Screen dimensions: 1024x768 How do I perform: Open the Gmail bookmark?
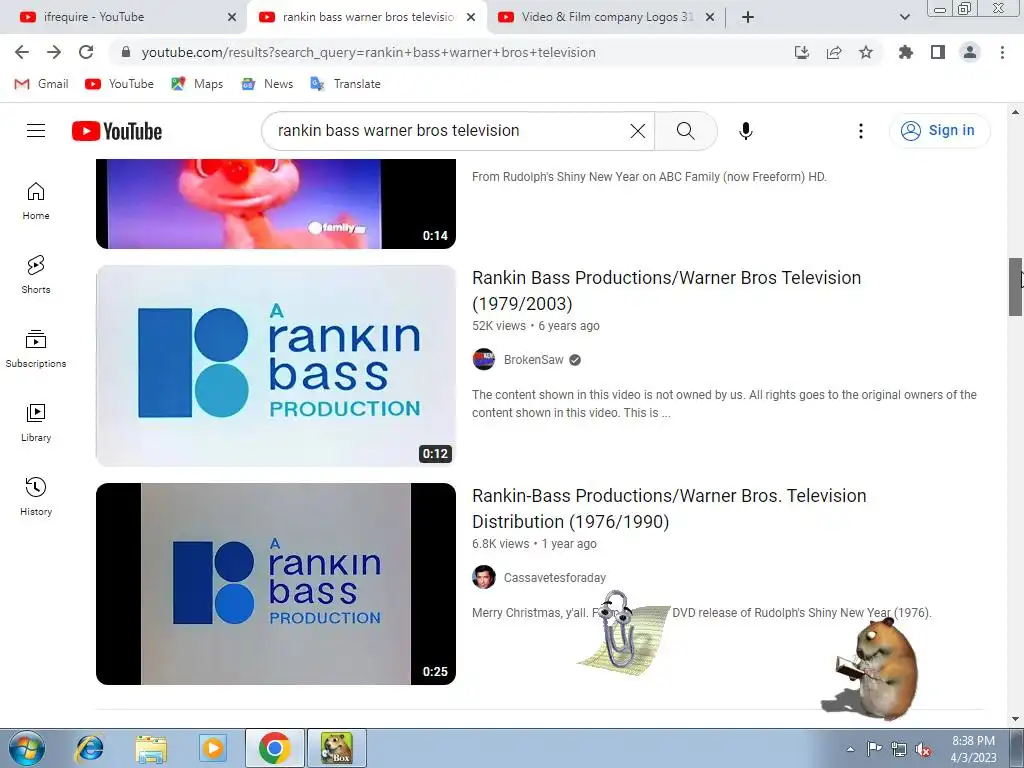[41, 84]
